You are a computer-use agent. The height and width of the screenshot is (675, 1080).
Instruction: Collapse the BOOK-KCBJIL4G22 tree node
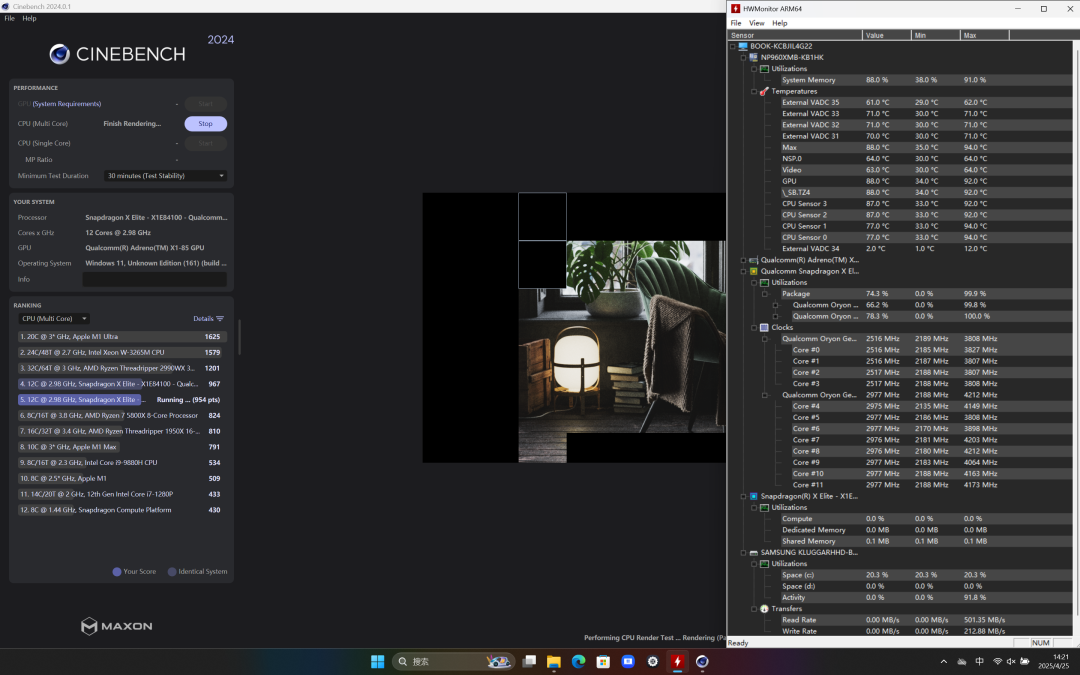733,46
